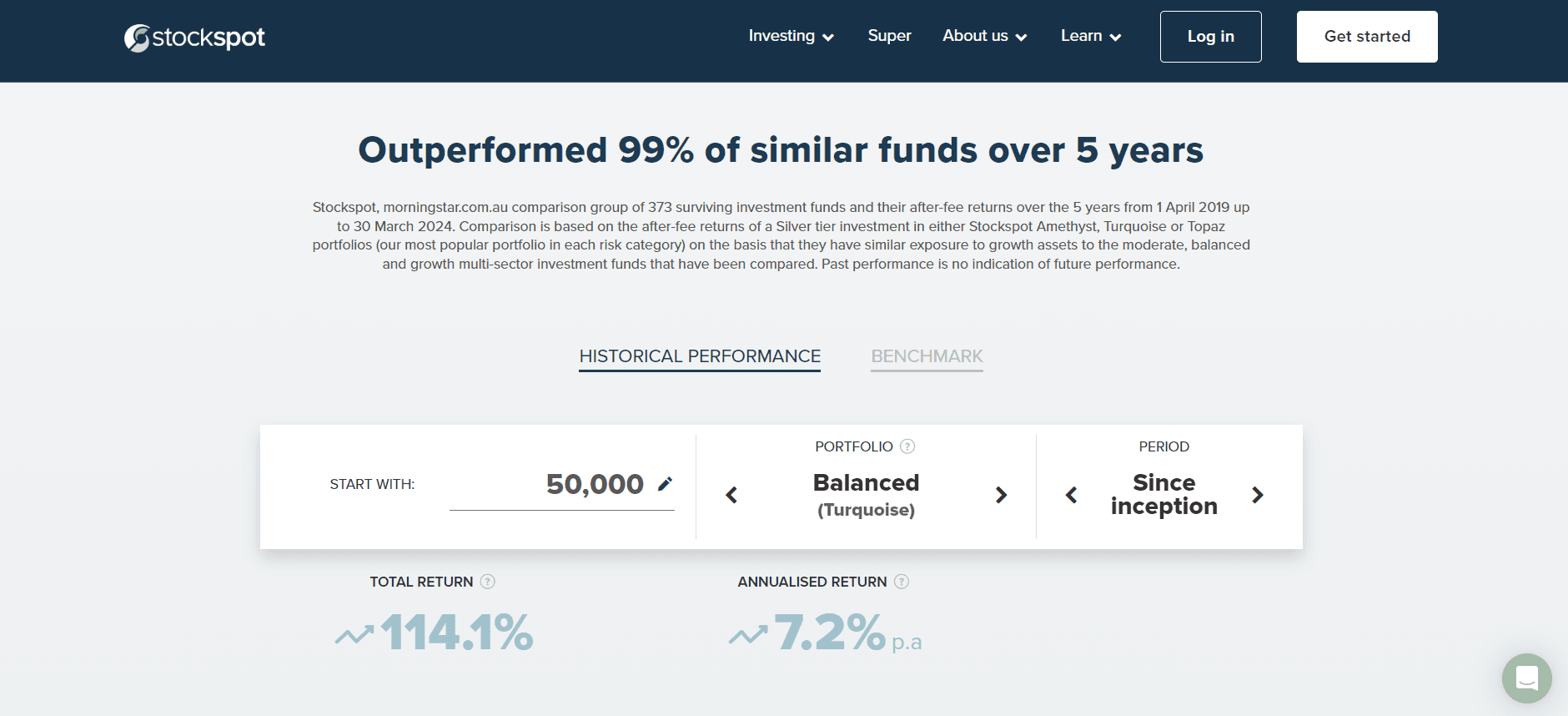Go to the Super page
Image resolution: width=1568 pixels, height=716 pixels.
click(889, 36)
